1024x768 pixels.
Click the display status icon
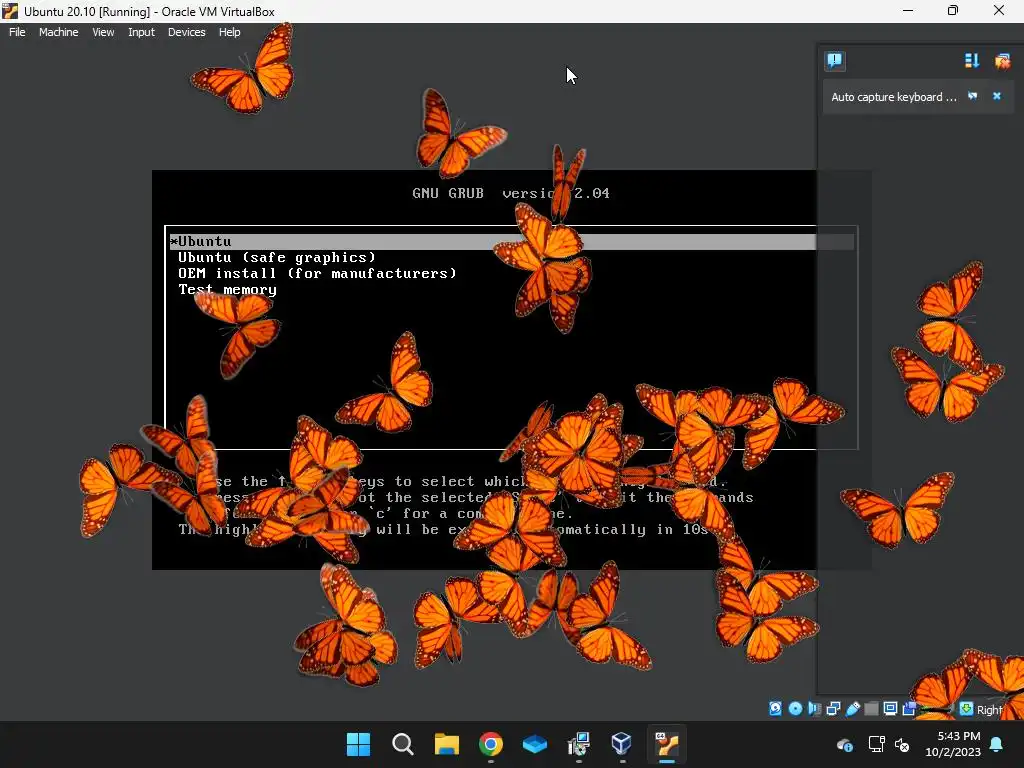coord(890,709)
